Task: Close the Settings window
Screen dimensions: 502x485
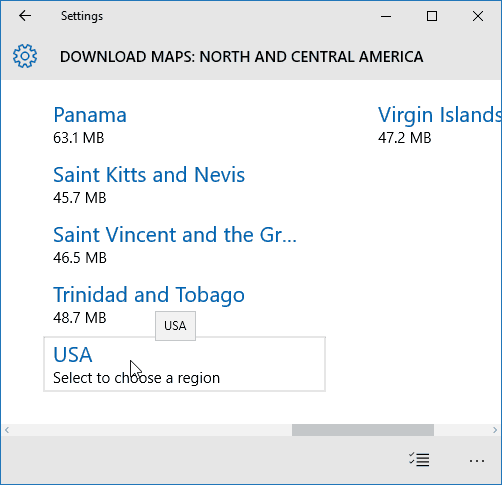Action: [x=478, y=16]
